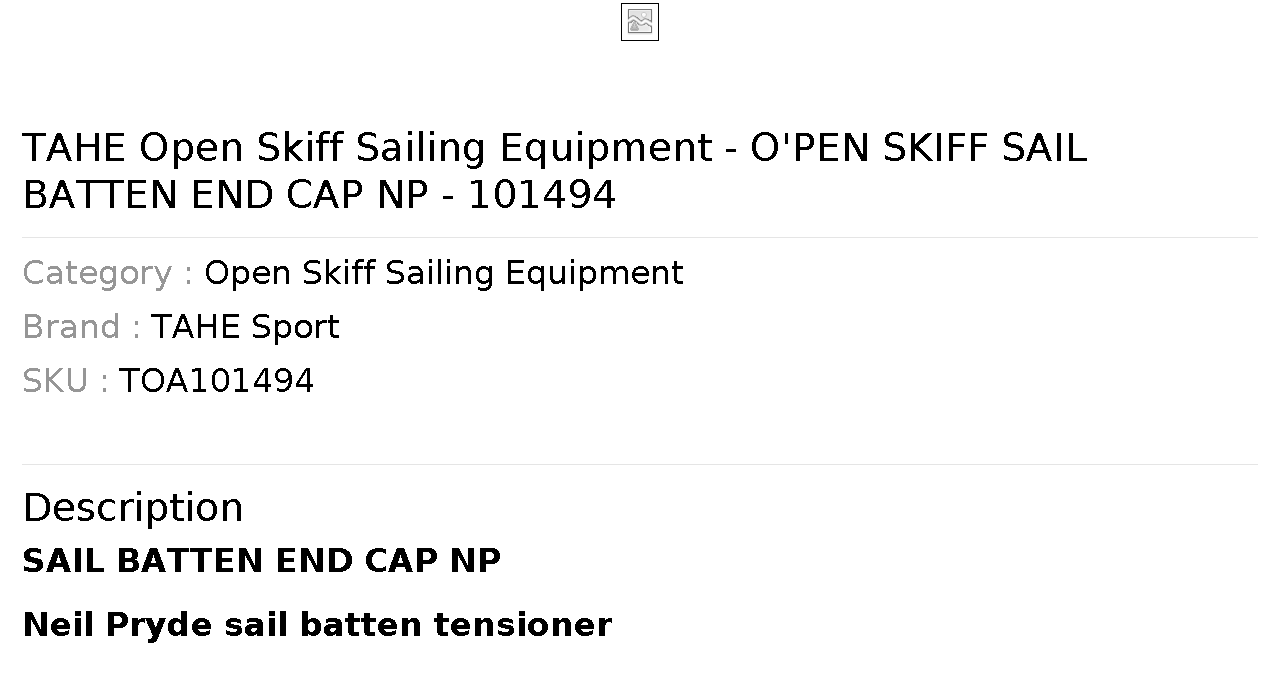Viewport: 1280px width, 681px height.
Task: Click the Description section heading
Action: tap(133, 507)
